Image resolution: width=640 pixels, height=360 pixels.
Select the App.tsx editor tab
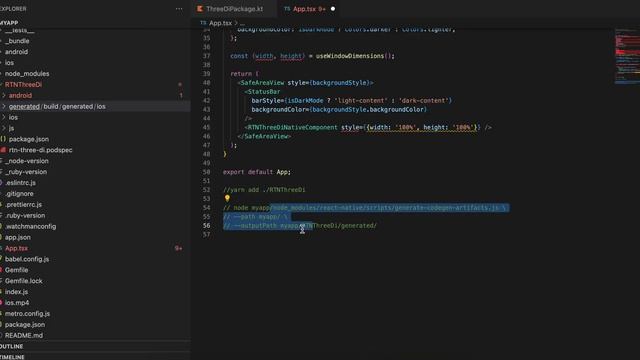click(x=309, y=9)
